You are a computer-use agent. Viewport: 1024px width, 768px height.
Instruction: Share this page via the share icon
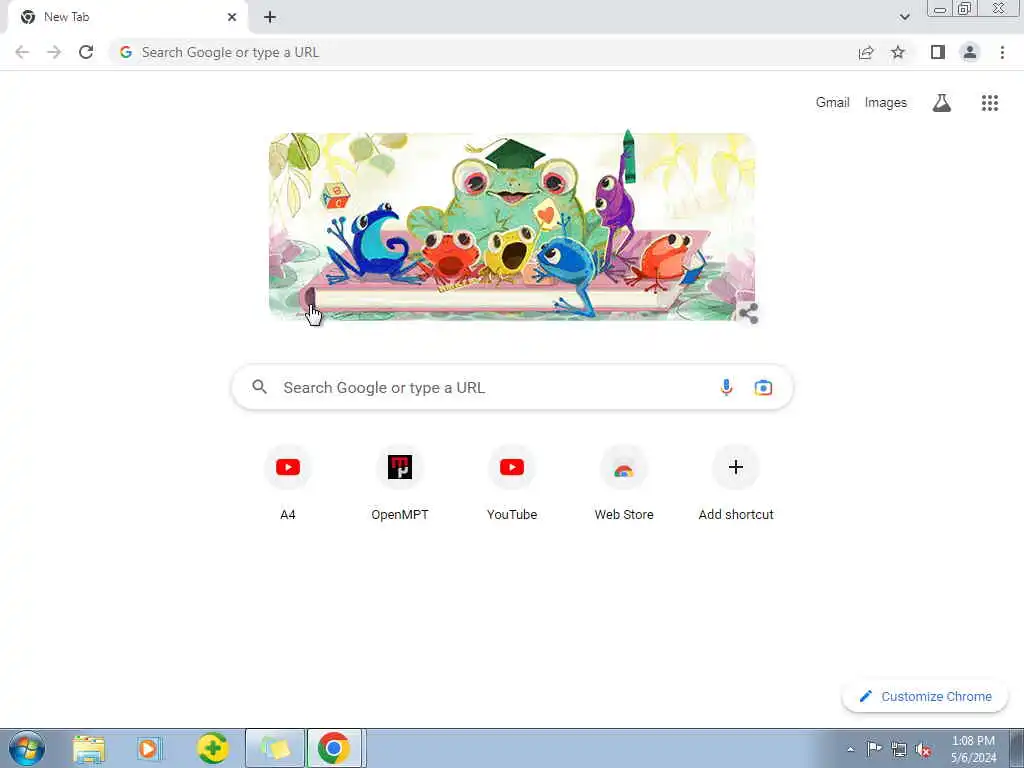866,52
